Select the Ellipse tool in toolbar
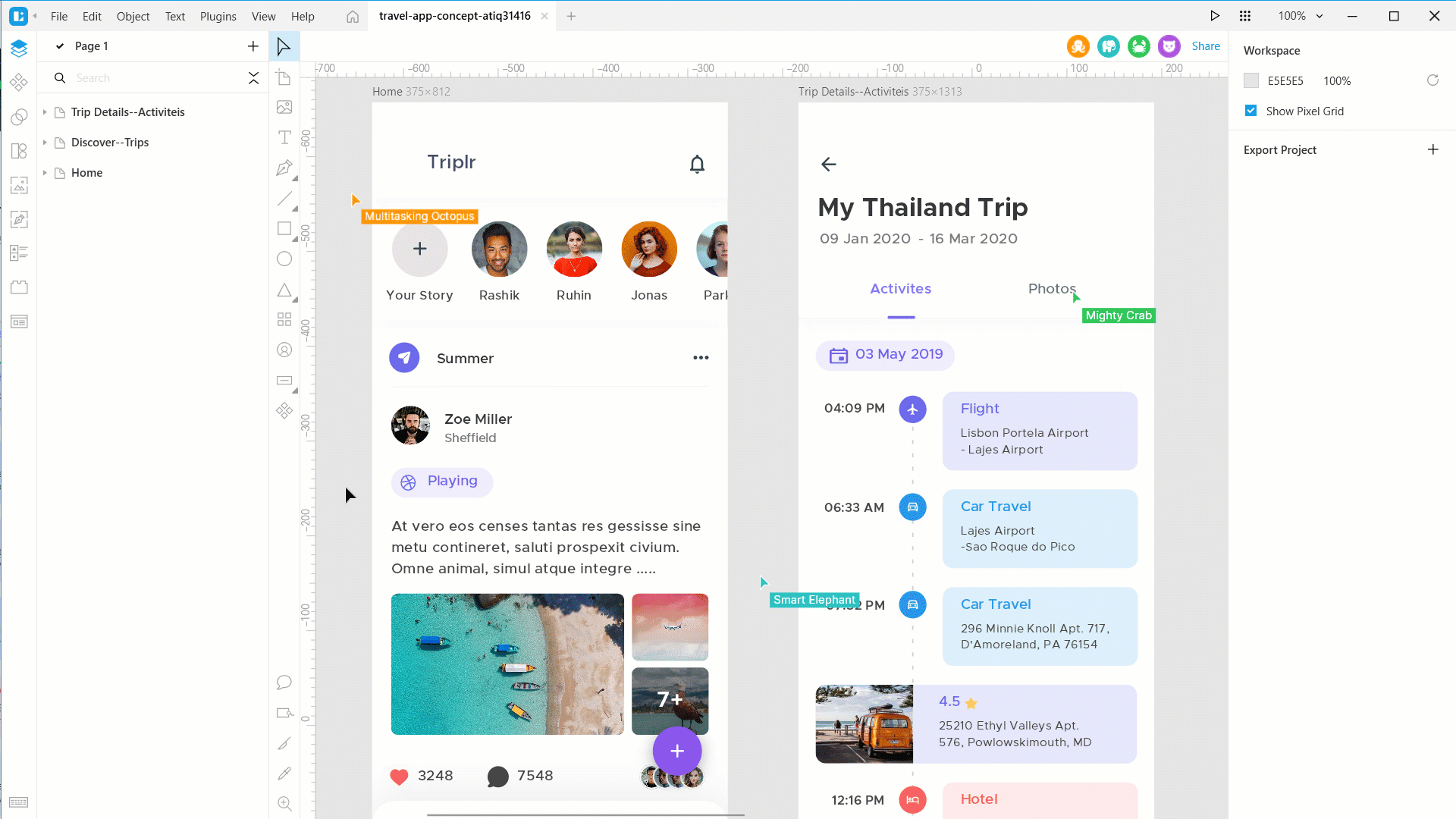1456x819 pixels. coord(285,259)
